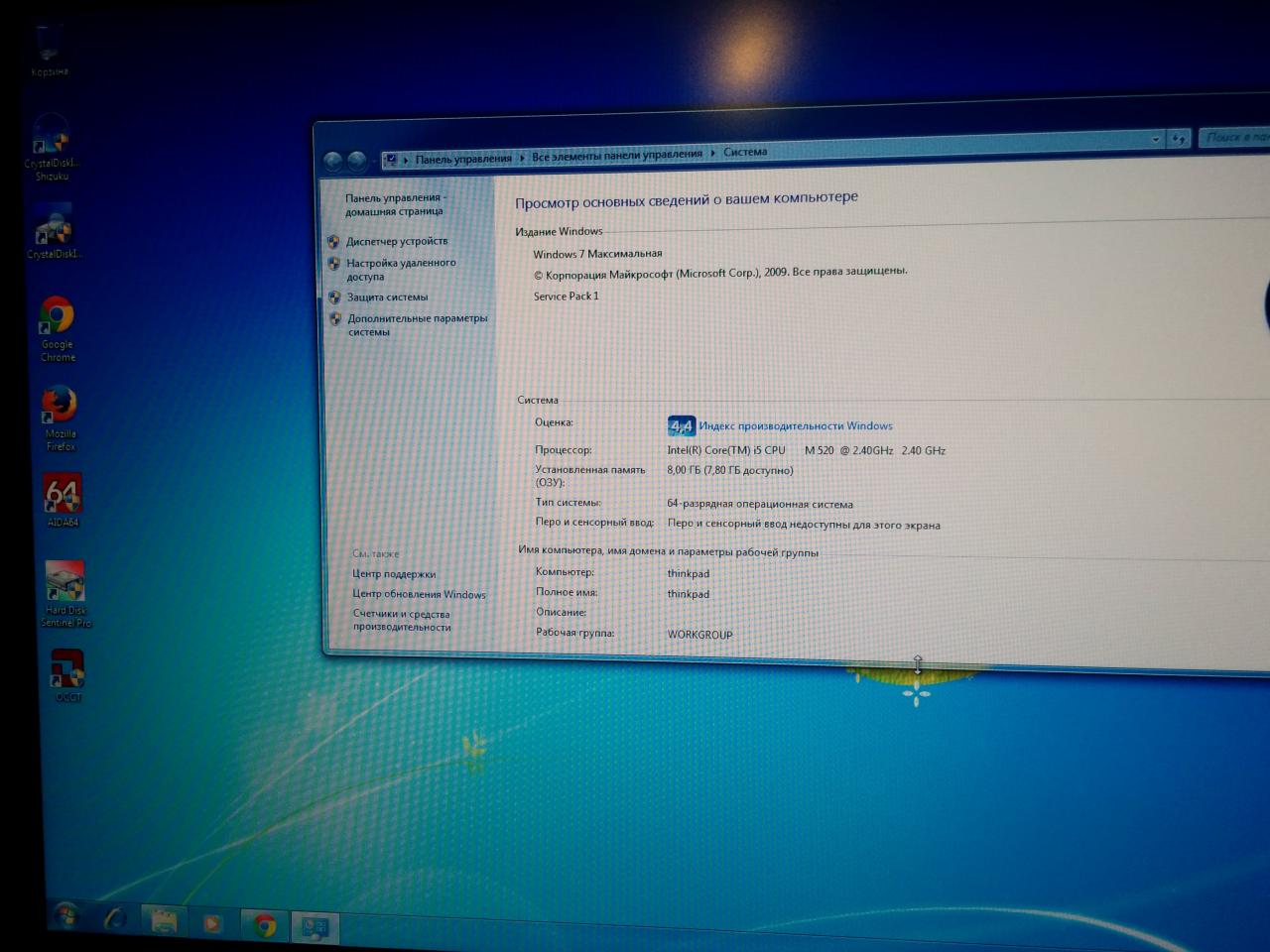
Task: Open Windows Explorer from the taskbar
Action: [164, 923]
